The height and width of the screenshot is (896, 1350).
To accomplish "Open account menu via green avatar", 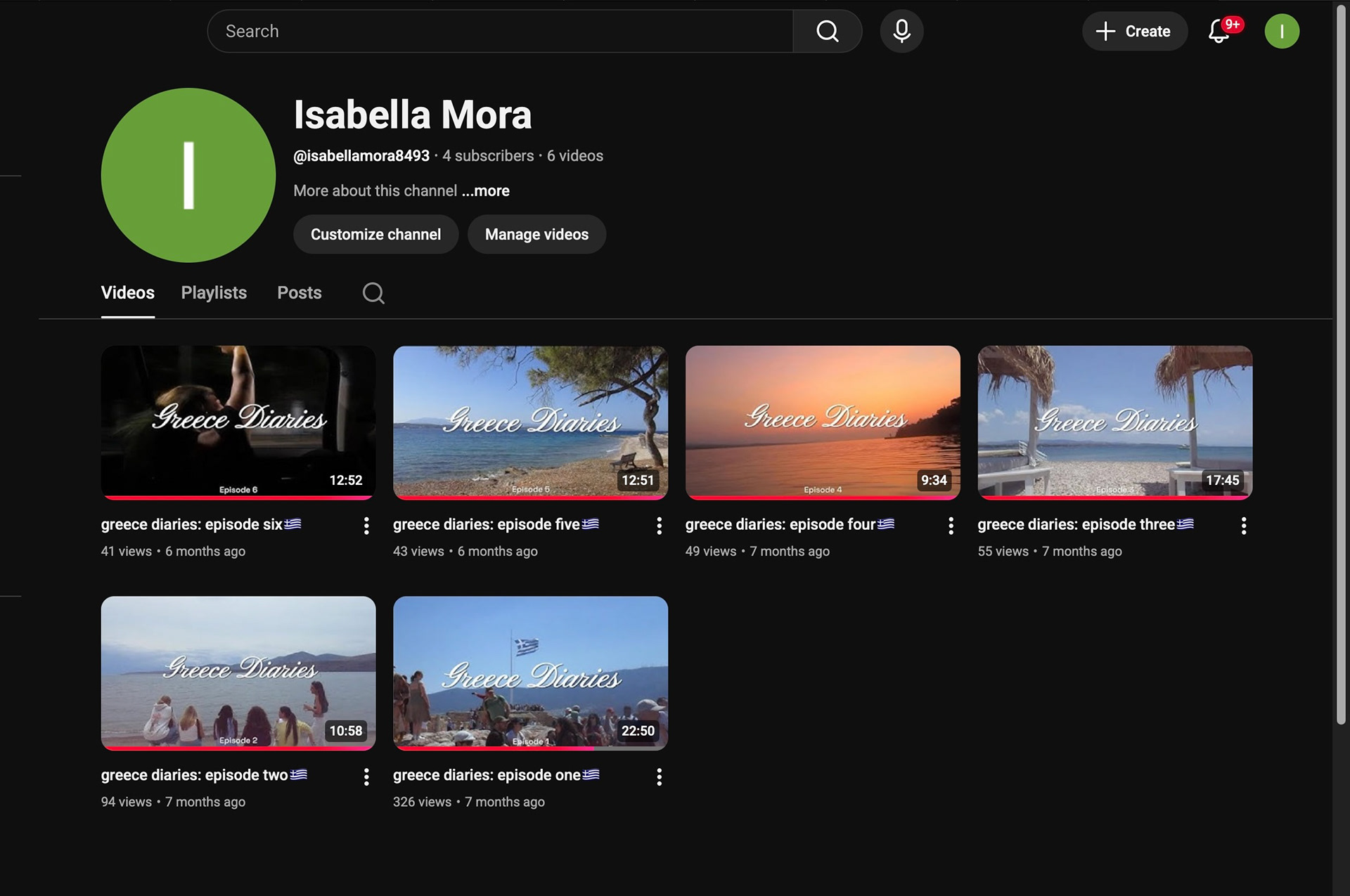I will (1281, 31).
